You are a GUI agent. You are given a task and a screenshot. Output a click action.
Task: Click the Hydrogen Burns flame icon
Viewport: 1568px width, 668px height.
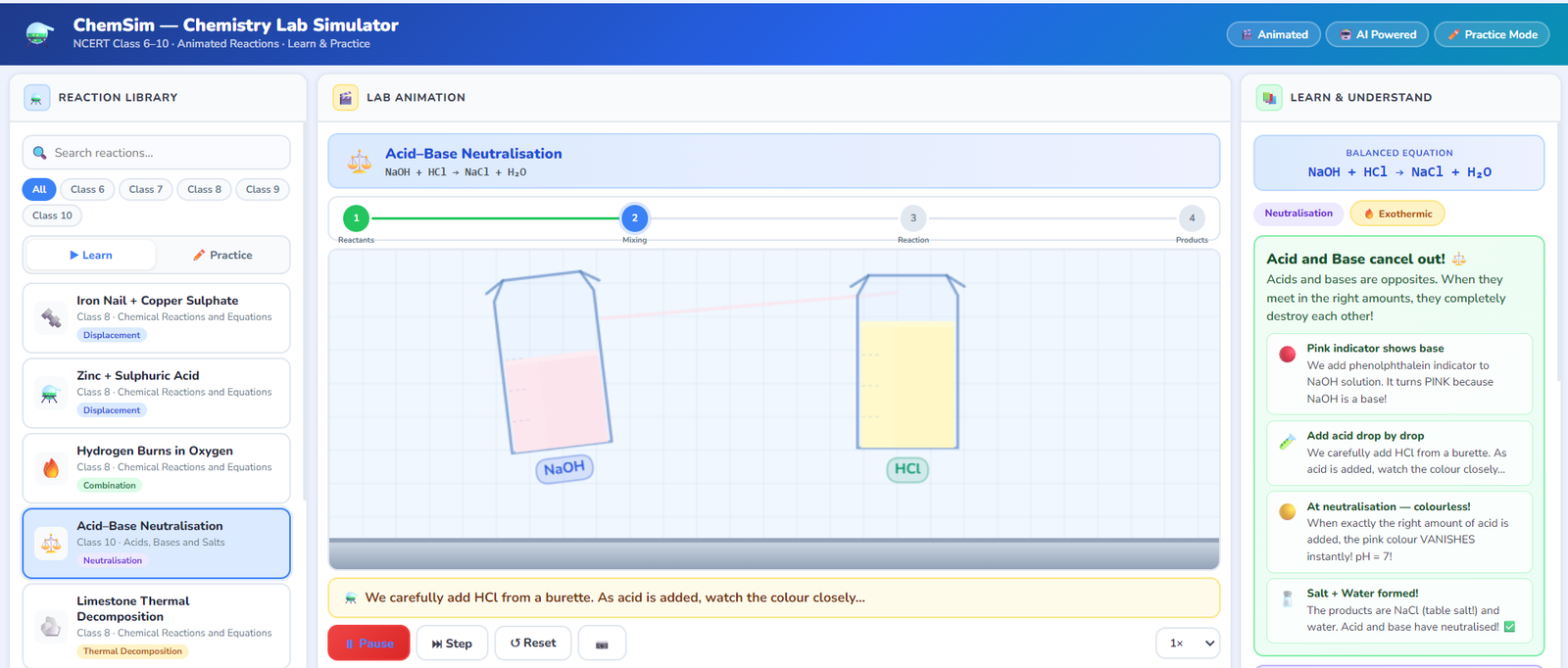pyautogui.click(x=51, y=468)
